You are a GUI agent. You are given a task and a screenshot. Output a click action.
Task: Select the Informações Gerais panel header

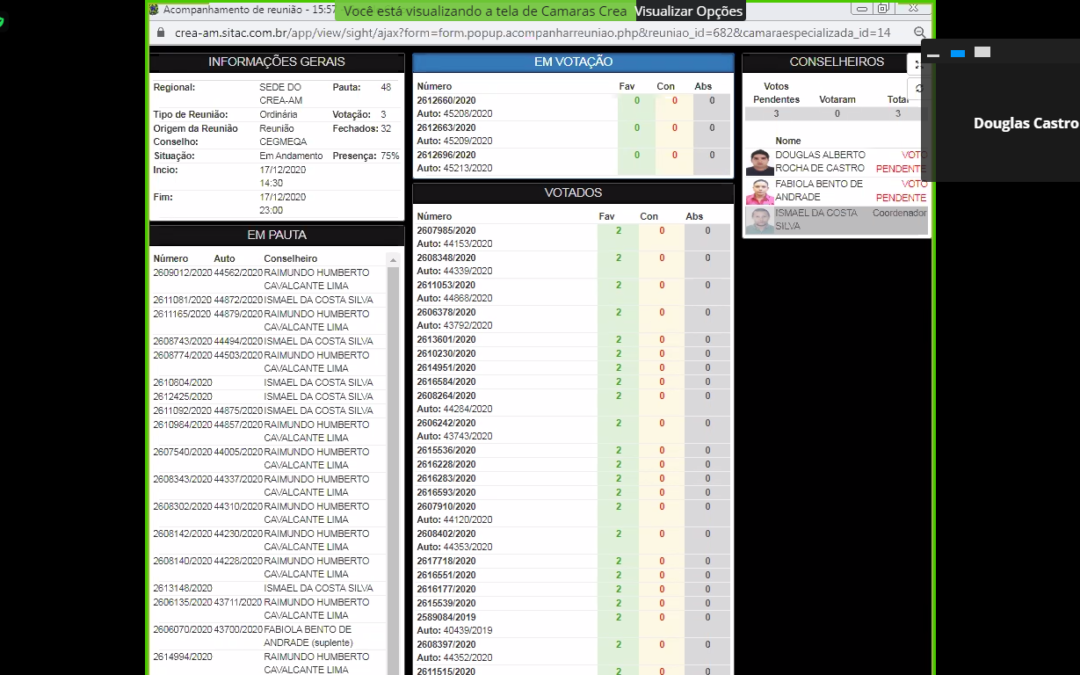(x=276, y=62)
